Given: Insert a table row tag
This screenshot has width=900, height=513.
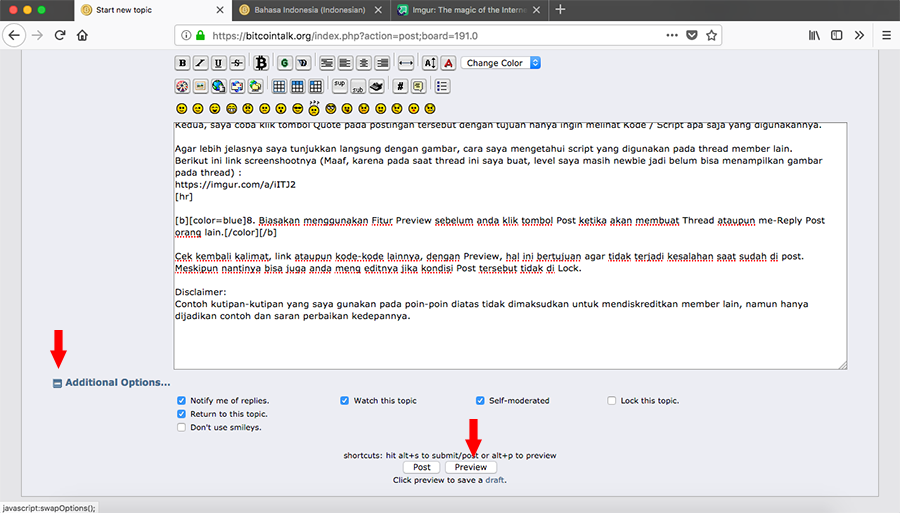Looking at the screenshot, I should tap(297, 87).
